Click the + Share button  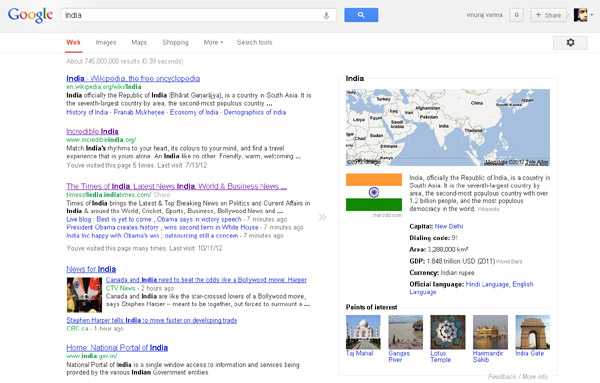[548, 15]
